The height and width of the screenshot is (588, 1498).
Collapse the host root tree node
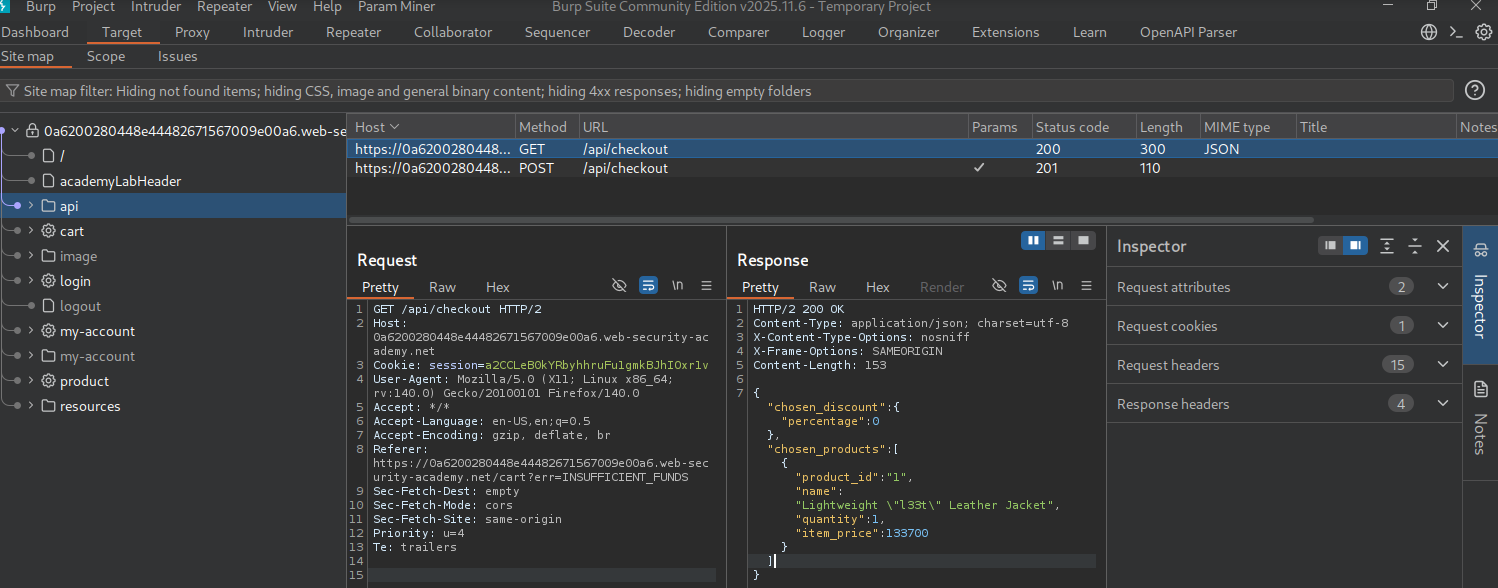click(x=15, y=131)
